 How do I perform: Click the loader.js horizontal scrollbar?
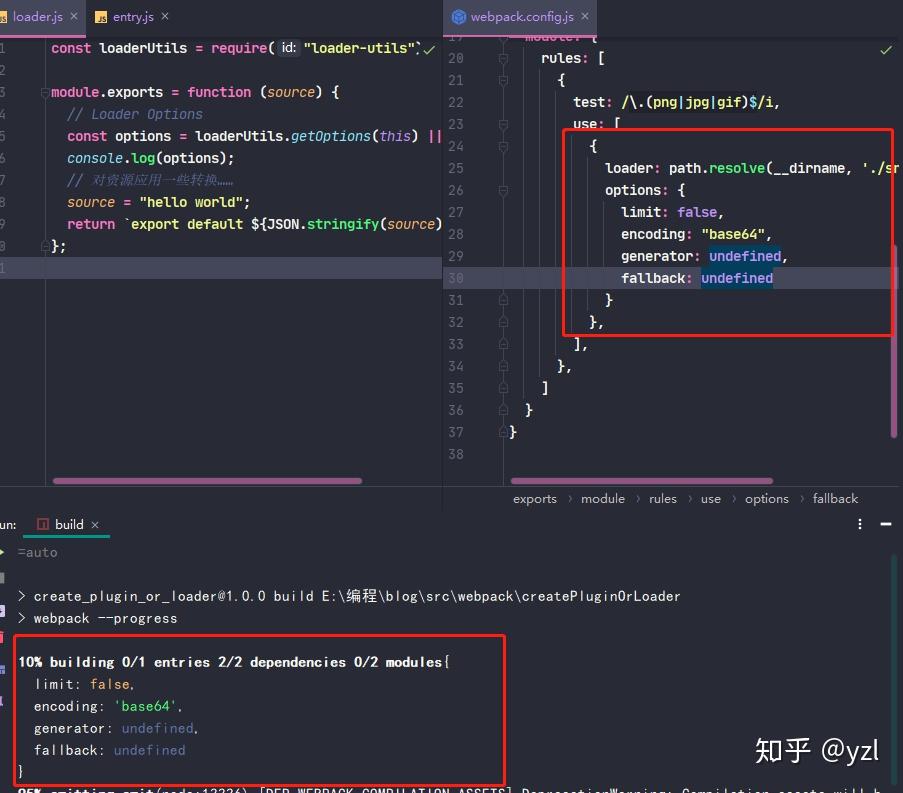pyautogui.click(x=207, y=481)
